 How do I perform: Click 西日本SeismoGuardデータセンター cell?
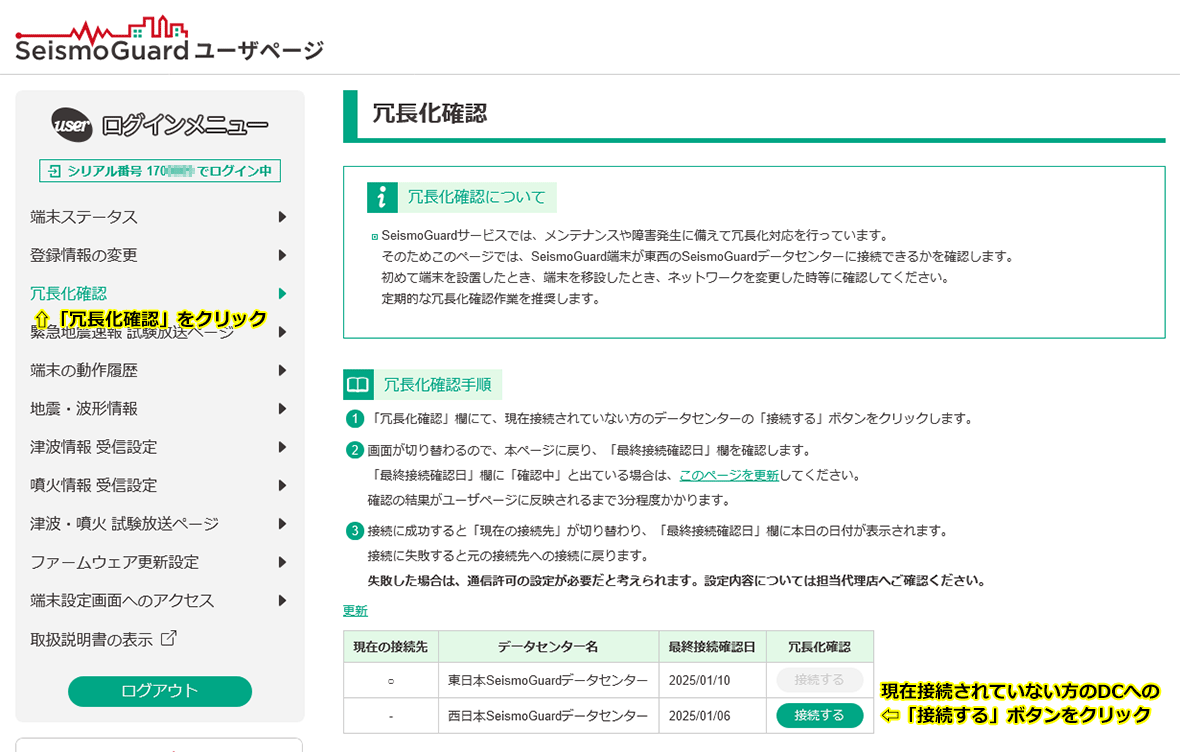coord(548,716)
